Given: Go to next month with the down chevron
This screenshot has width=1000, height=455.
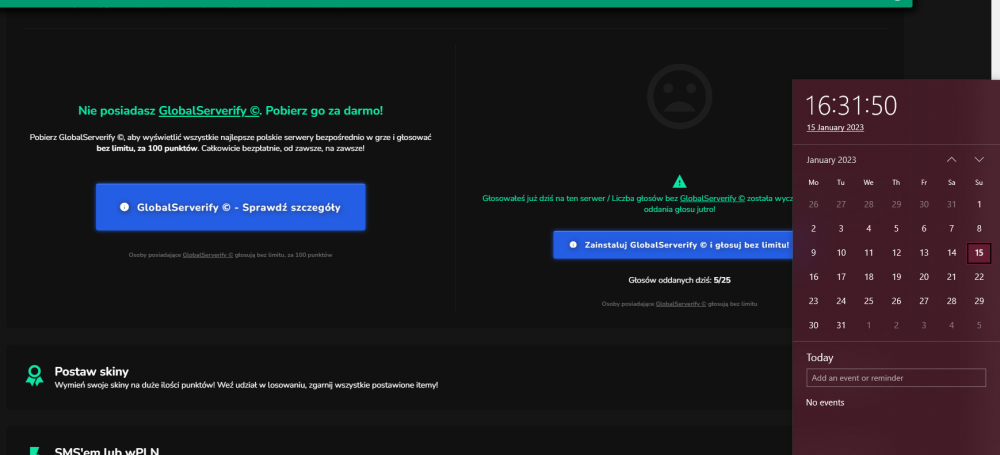Looking at the screenshot, I should click(x=979, y=160).
